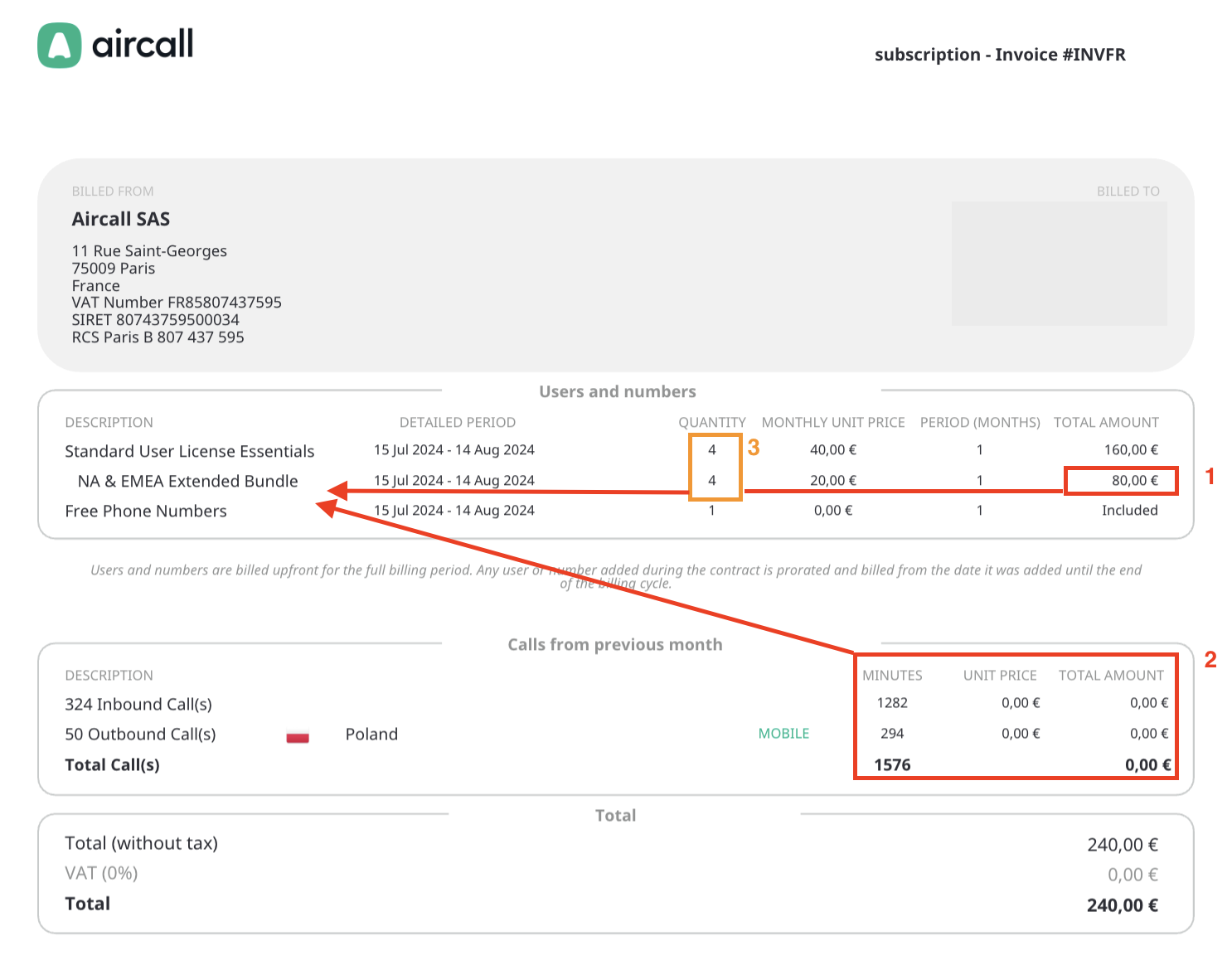Click the 0,00 € VAT amount
The width and height of the screenshot is (1232, 965).
point(1133,875)
